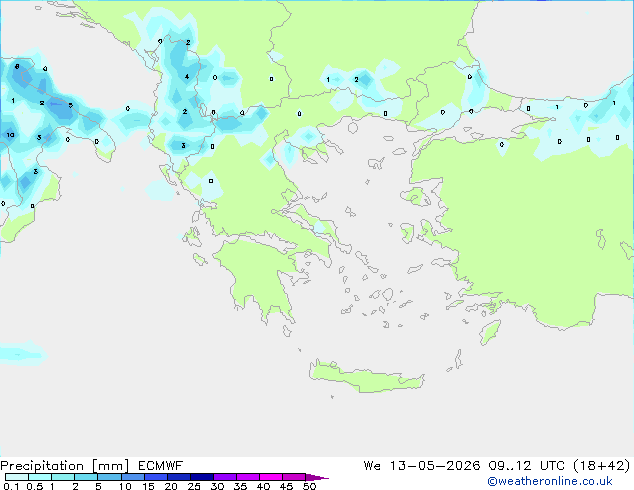The height and width of the screenshot is (490, 634).
Task: Click the '09..12 UTC' time label
Action: [x=526, y=466]
